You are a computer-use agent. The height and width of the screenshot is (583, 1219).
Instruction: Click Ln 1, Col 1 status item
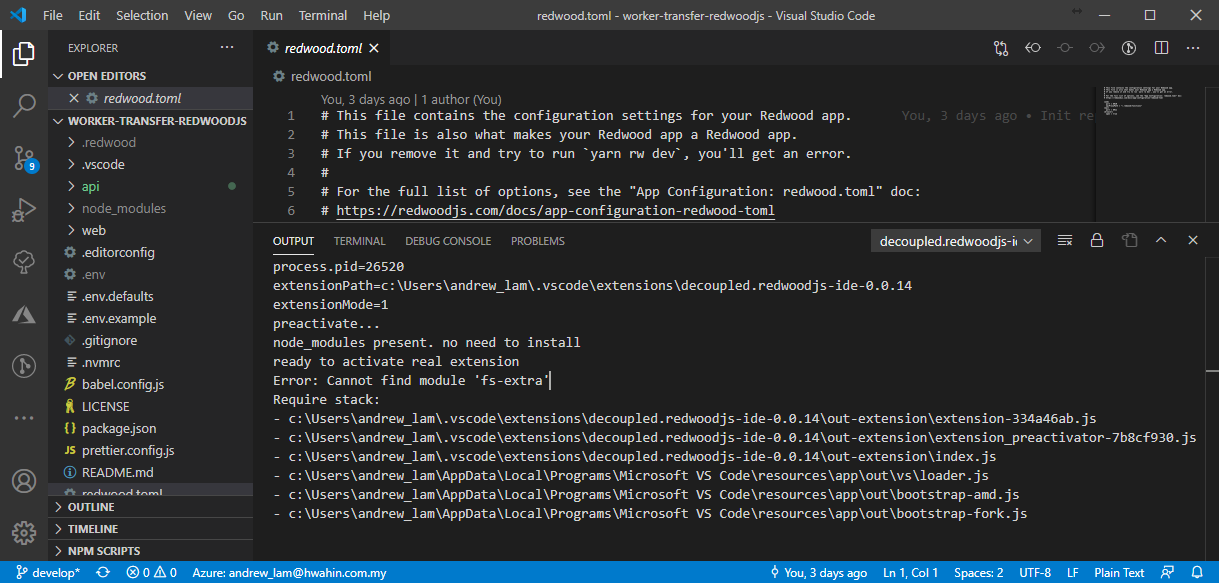pos(911,573)
